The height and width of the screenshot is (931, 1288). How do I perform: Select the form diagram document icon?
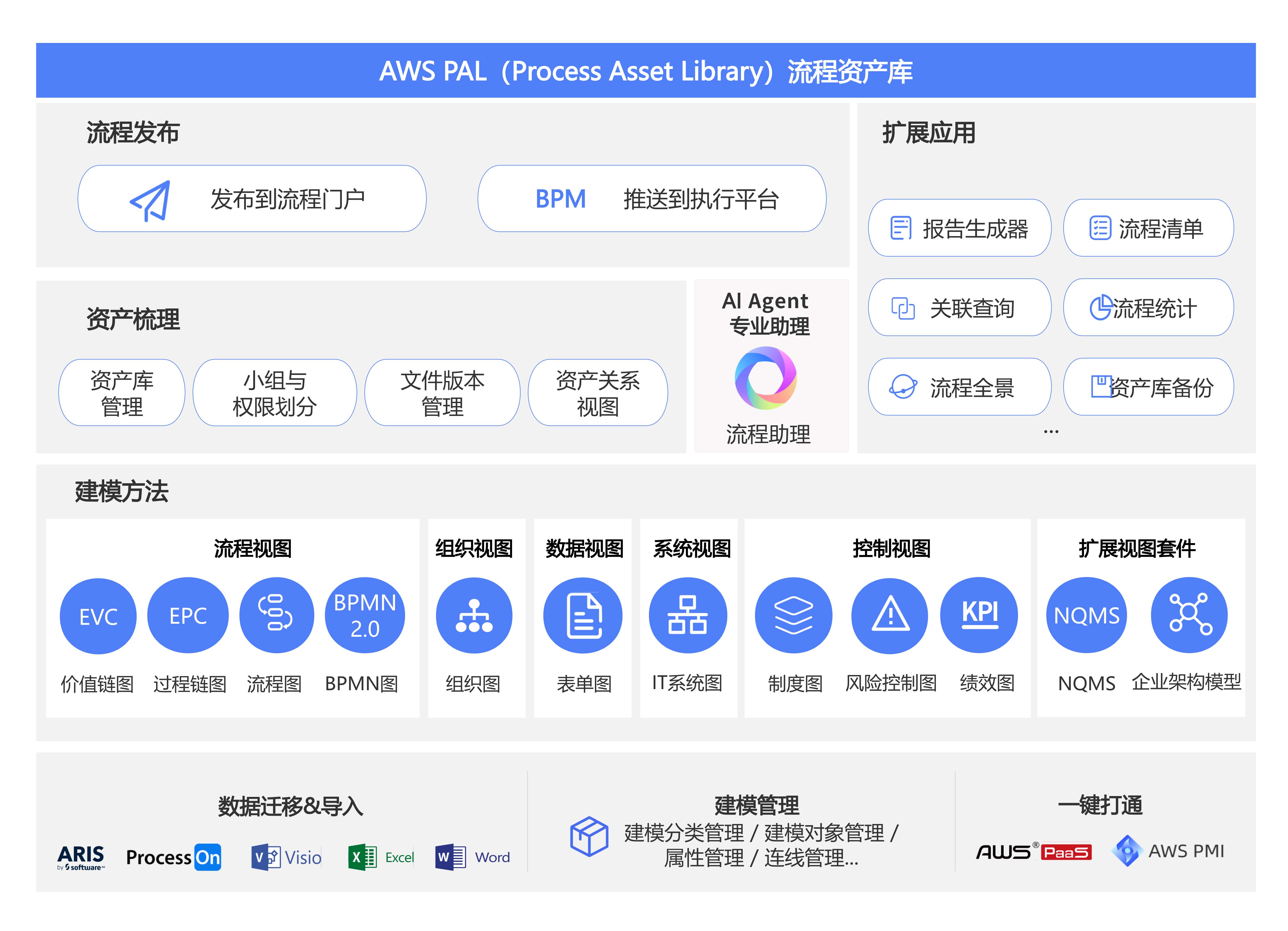pos(583,615)
